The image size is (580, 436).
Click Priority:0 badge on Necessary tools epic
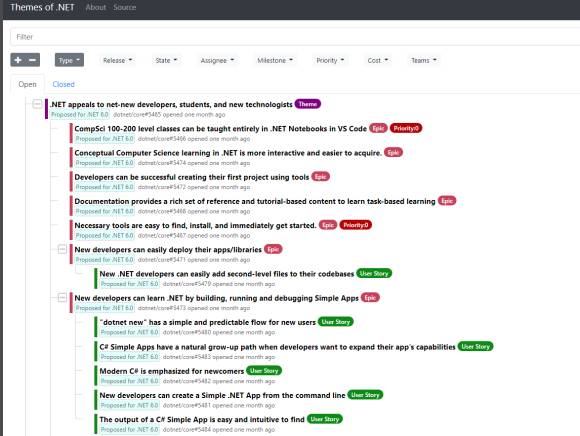(x=355, y=225)
